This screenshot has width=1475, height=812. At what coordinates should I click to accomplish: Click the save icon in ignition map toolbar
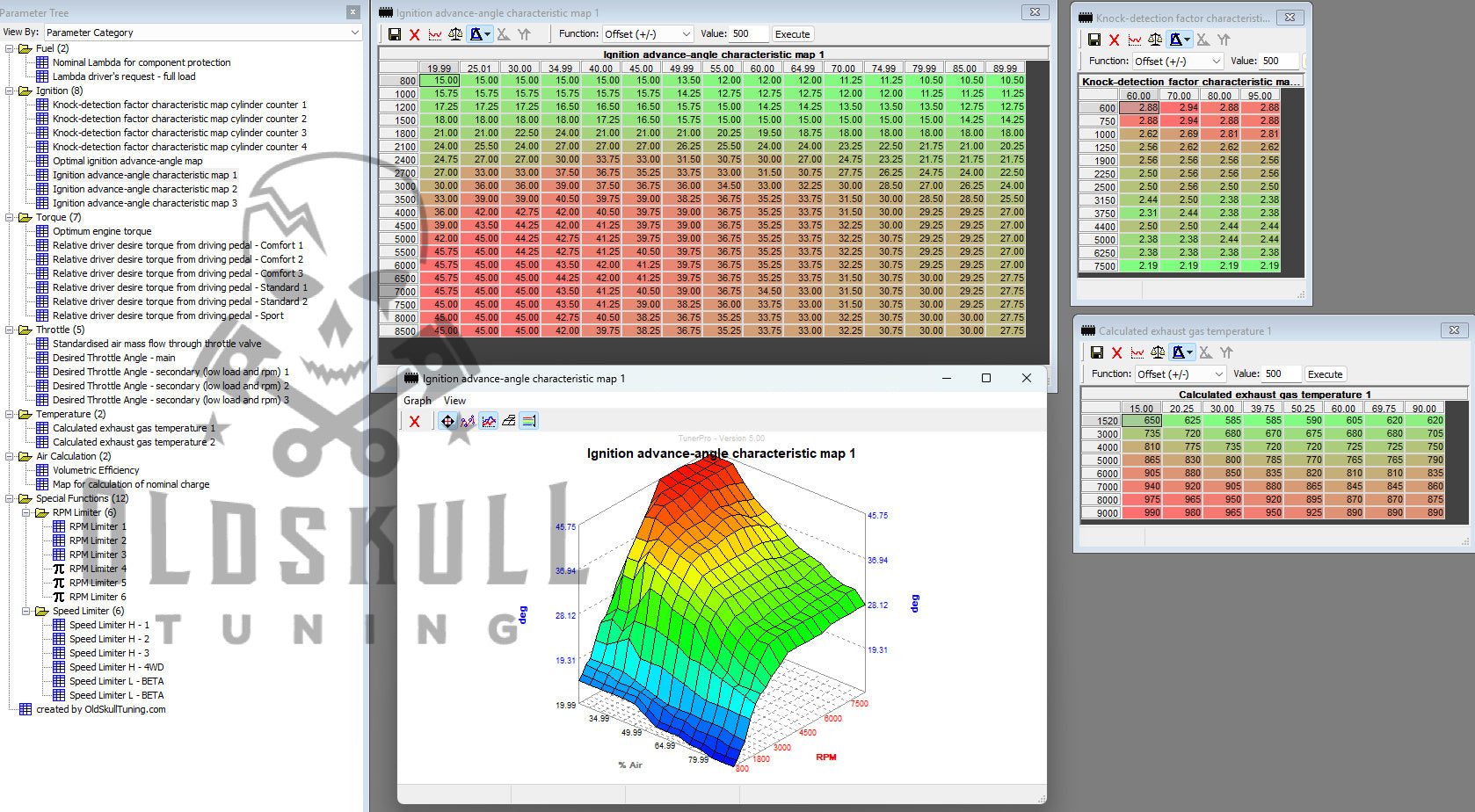click(x=394, y=34)
